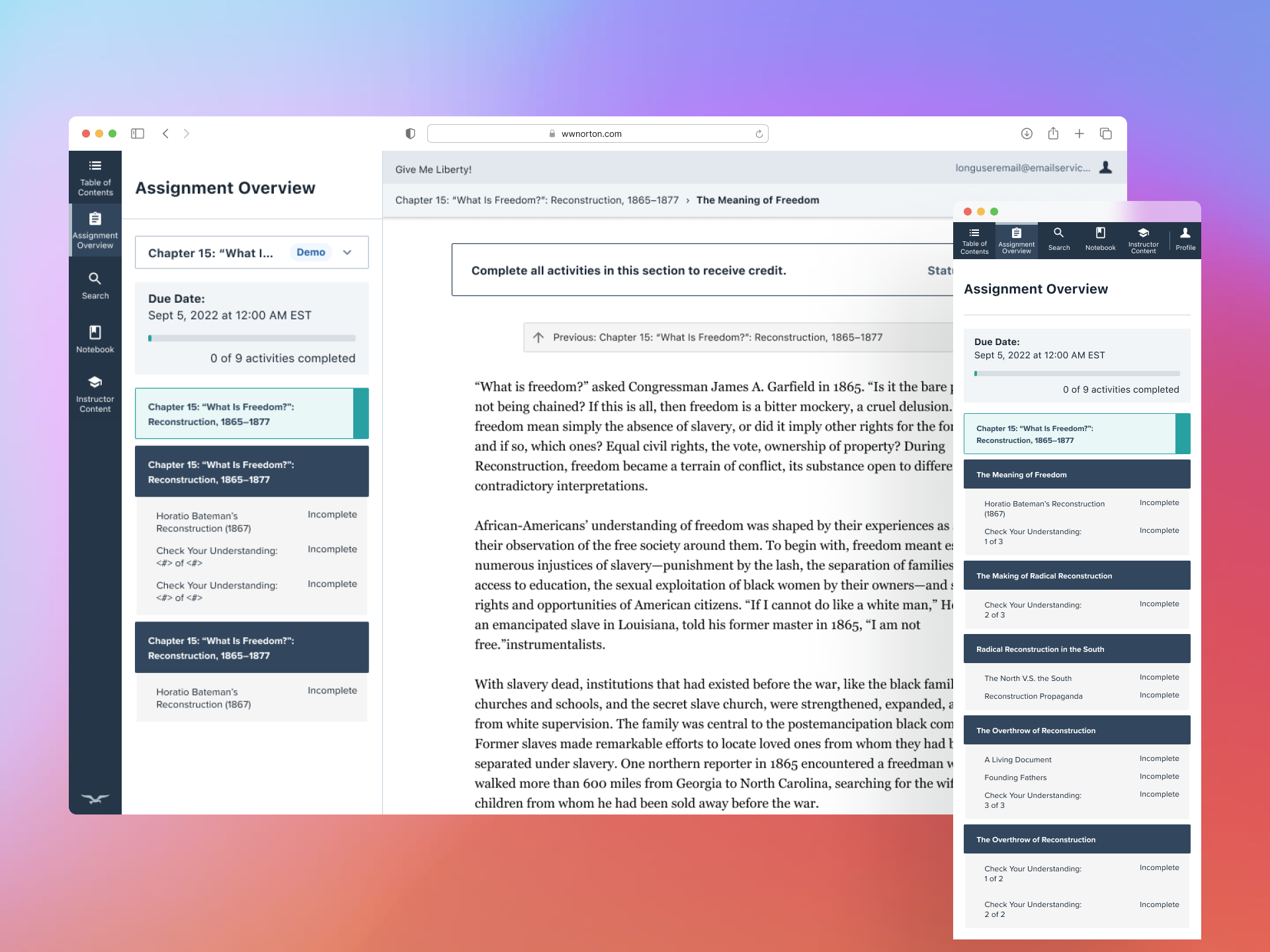Open Horatio Bateman's Reconstruction (1867) activity
Viewport: 1270px width, 952px height.
click(x=203, y=522)
